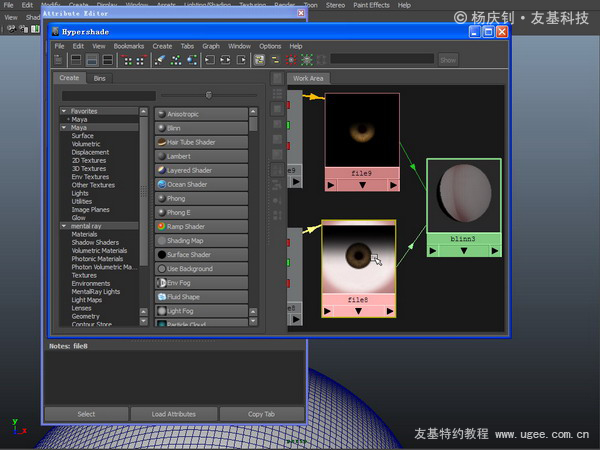Create a Ramp Shader
The image size is (600, 450).
pos(202,227)
